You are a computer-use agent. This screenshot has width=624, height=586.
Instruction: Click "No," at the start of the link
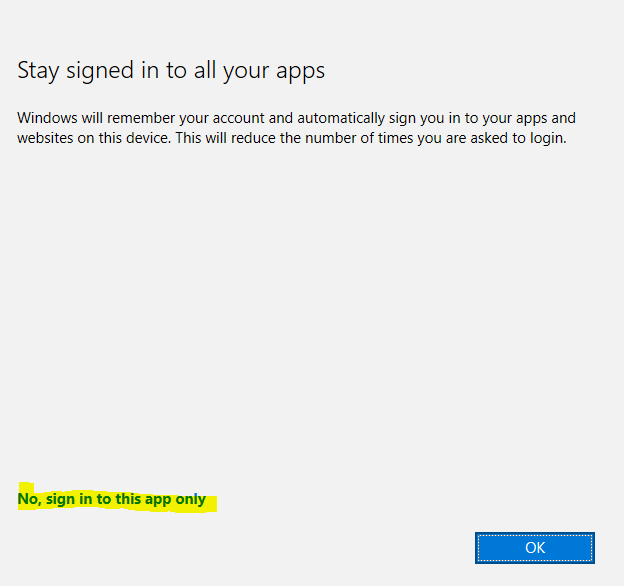click(x=30, y=499)
